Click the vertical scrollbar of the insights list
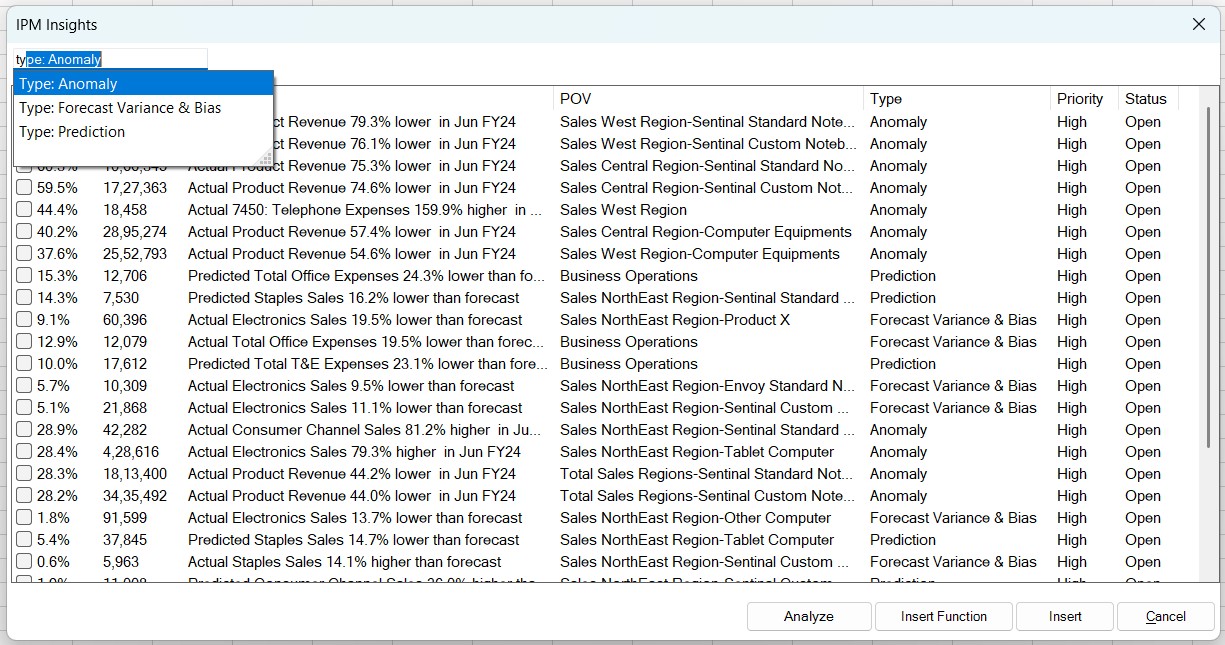The width and height of the screenshot is (1225, 645). click(1207, 300)
